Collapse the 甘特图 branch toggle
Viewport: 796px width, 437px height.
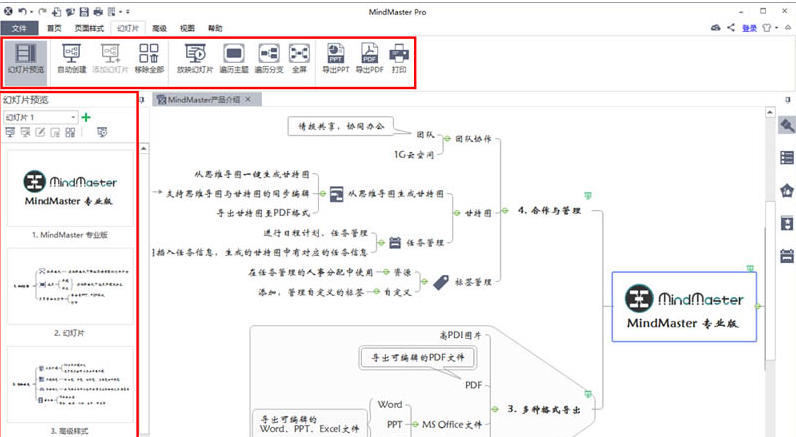[457, 213]
